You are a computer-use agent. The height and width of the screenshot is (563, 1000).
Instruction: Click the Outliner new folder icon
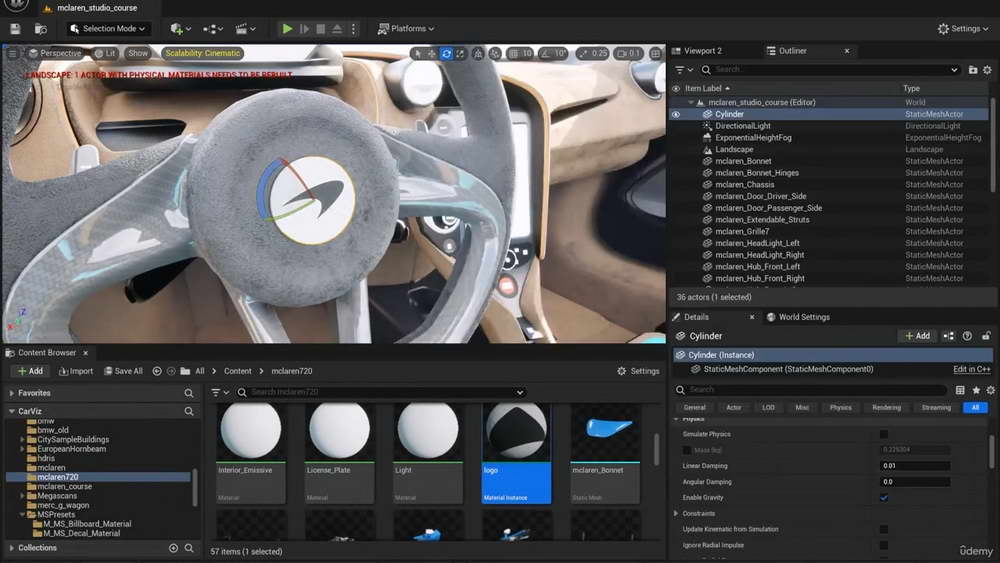[973, 70]
